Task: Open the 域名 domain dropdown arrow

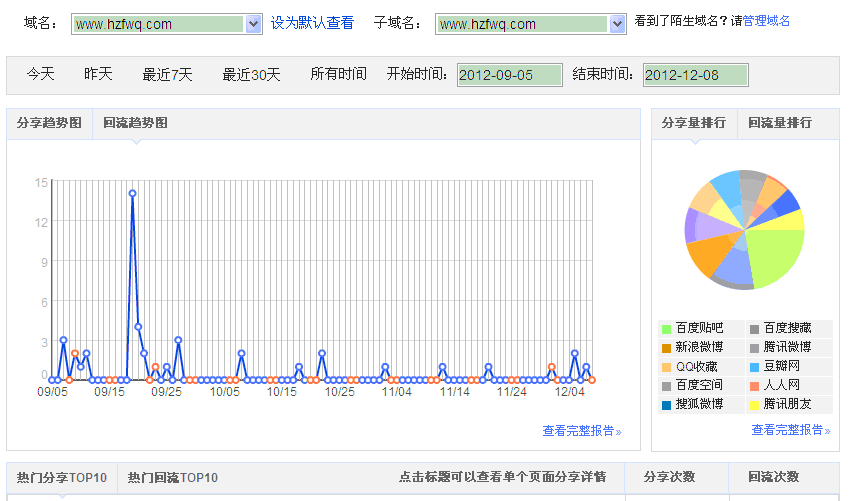Action: pyautogui.click(x=253, y=23)
